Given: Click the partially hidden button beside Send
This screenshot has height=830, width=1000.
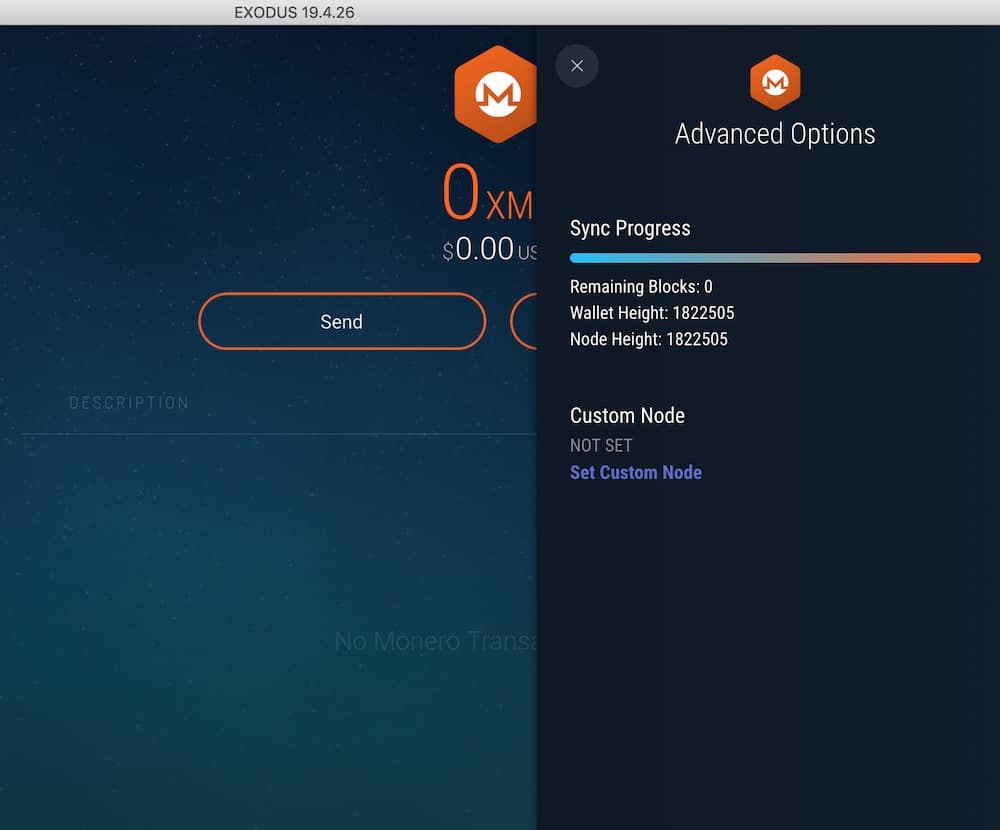Looking at the screenshot, I should click(524, 322).
